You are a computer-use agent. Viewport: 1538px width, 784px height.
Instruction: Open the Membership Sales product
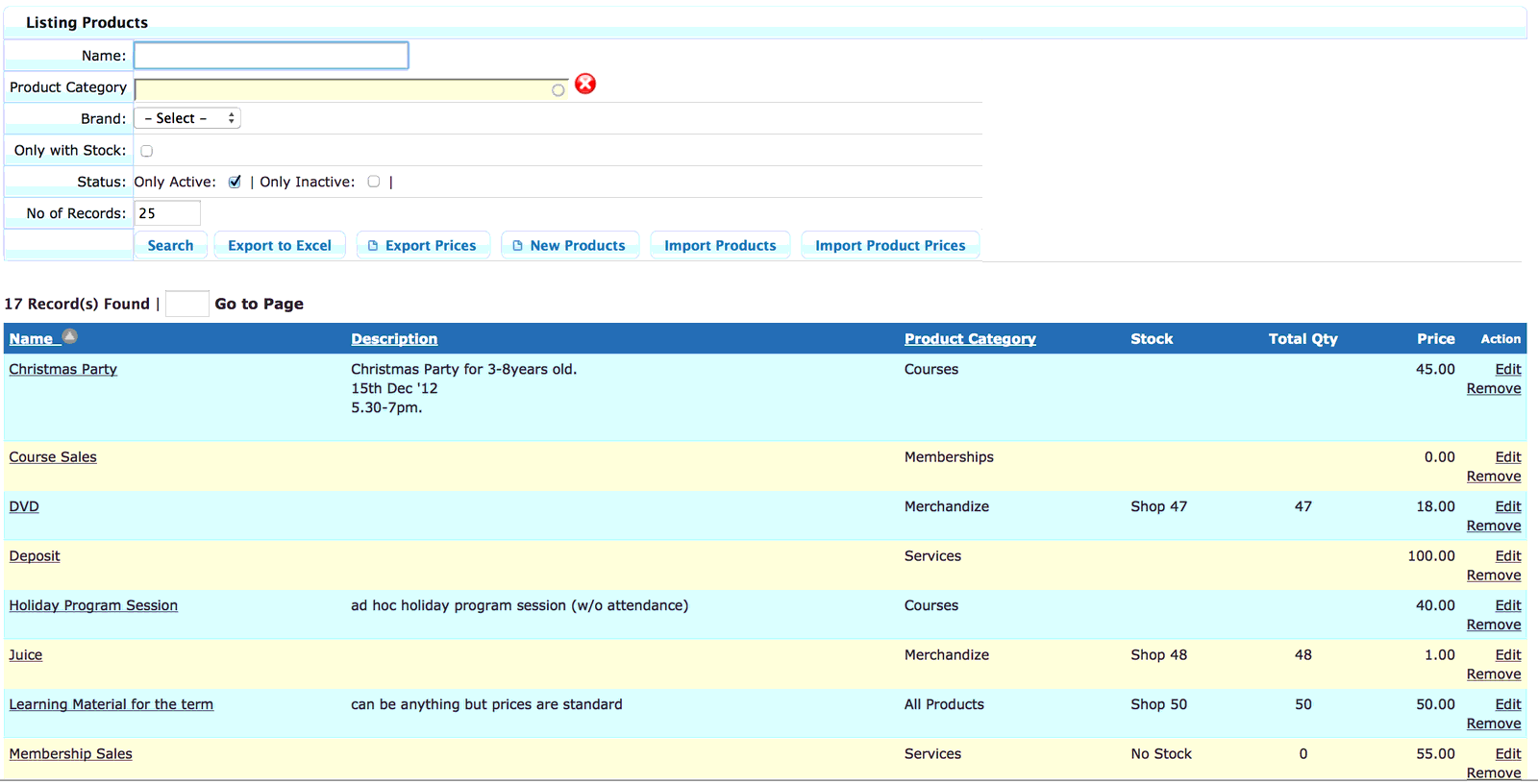[71, 754]
